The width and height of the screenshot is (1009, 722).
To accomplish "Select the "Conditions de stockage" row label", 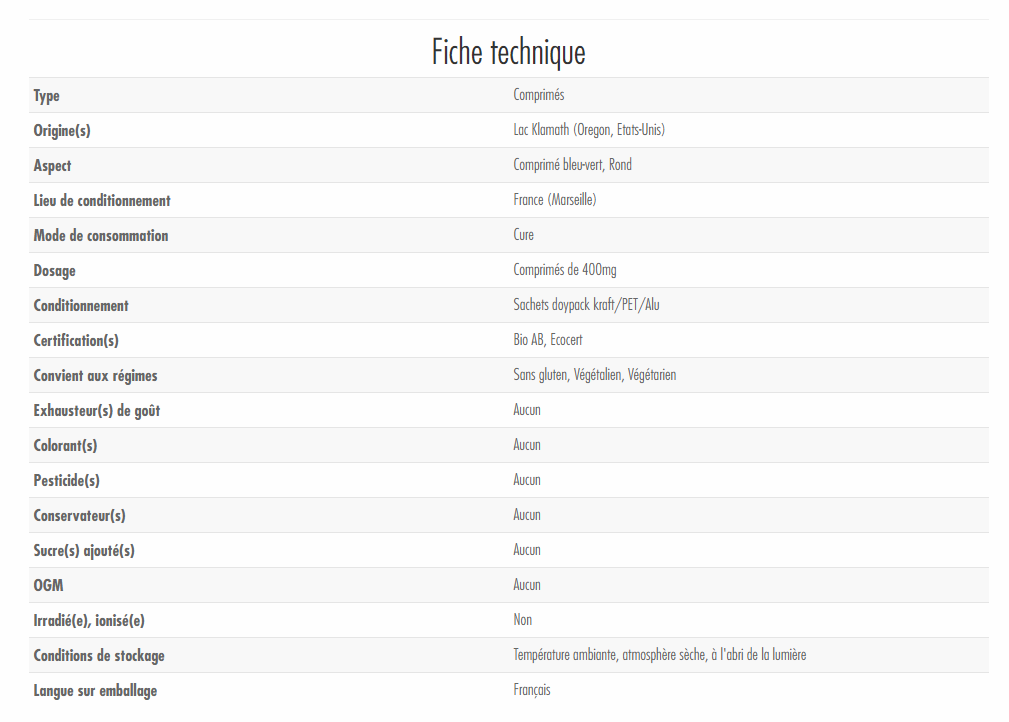I will click(x=99, y=655).
